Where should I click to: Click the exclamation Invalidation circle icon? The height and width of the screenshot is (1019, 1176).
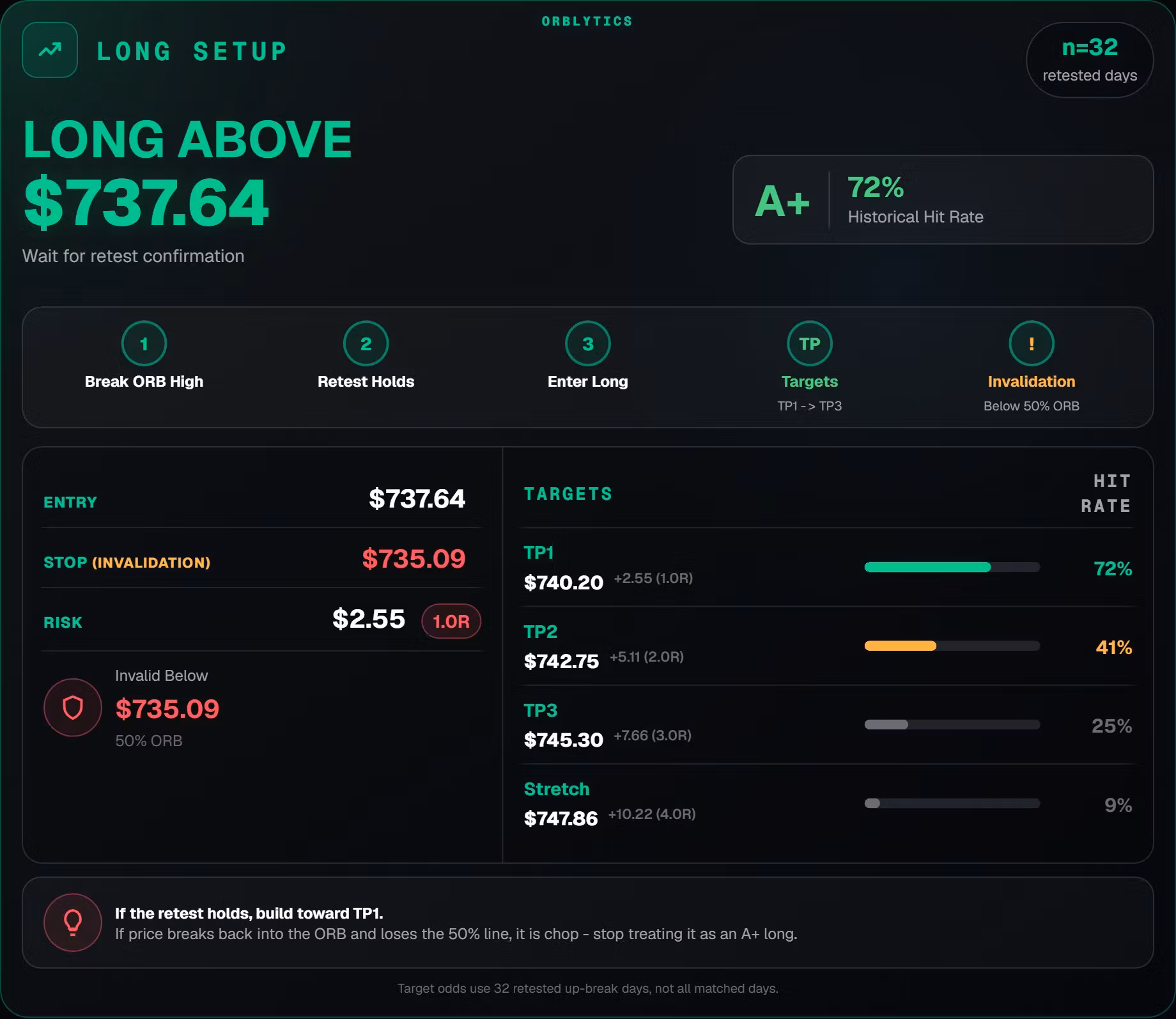tap(1031, 343)
